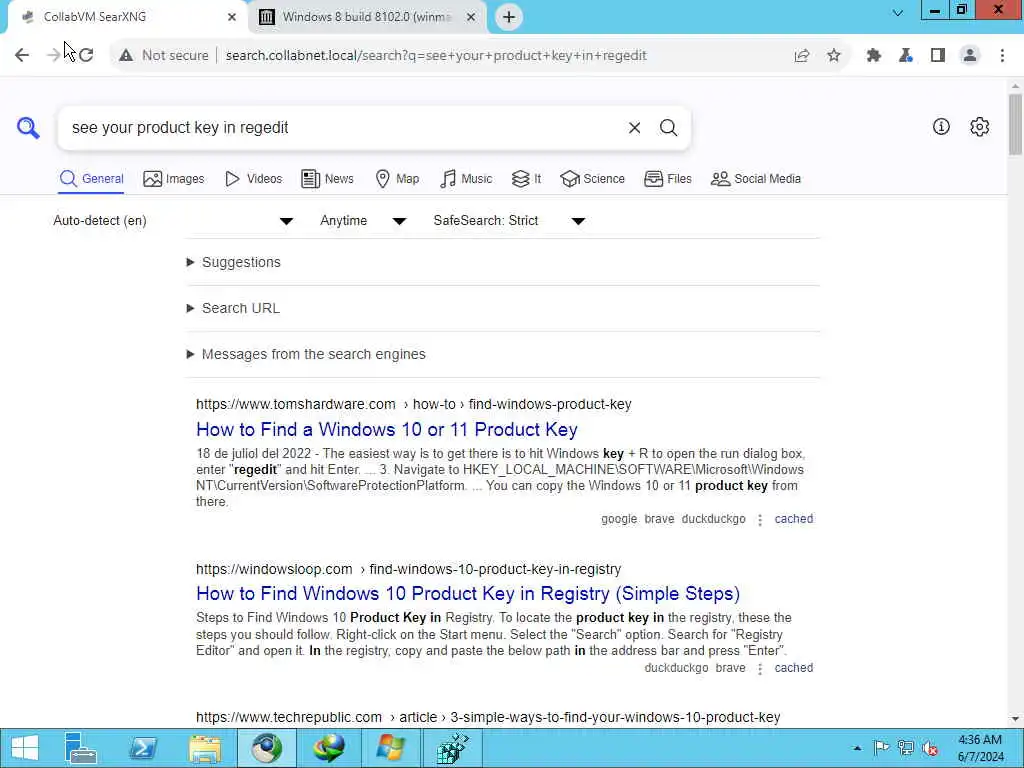Open more options for the tomshardware result
Viewport: 1024px width, 768px height.
tap(760, 520)
